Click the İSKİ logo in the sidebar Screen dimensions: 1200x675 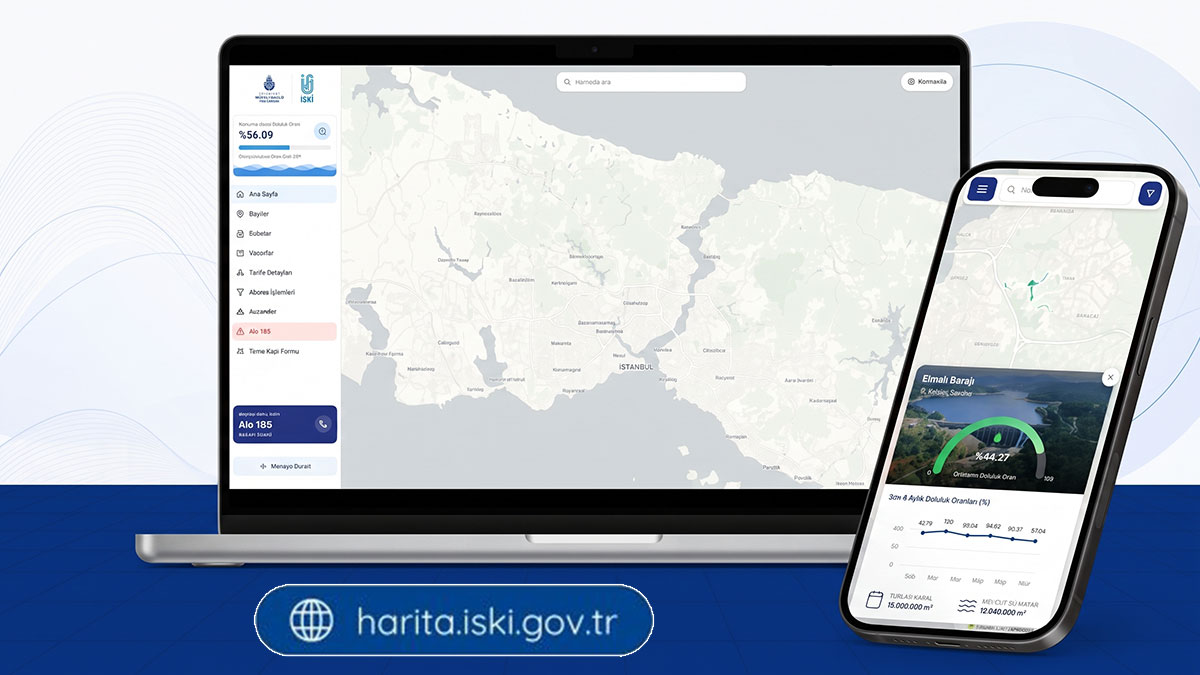click(307, 89)
